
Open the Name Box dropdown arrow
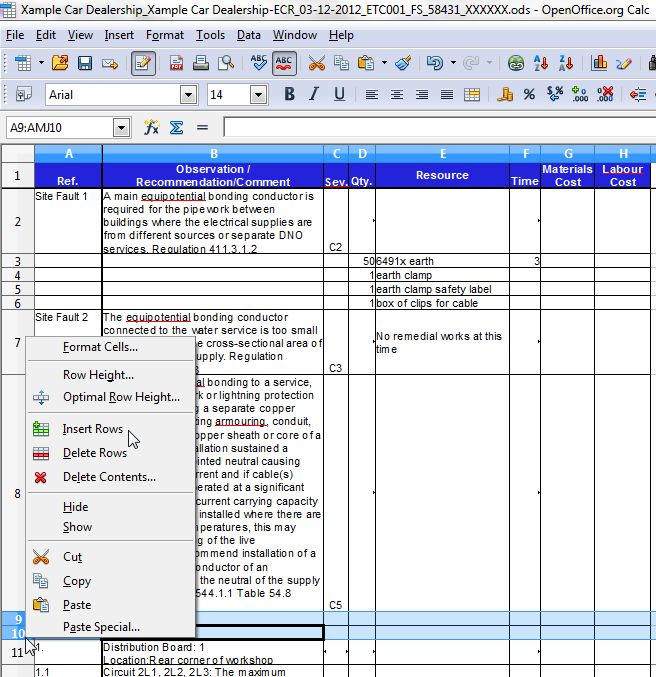point(121,128)
